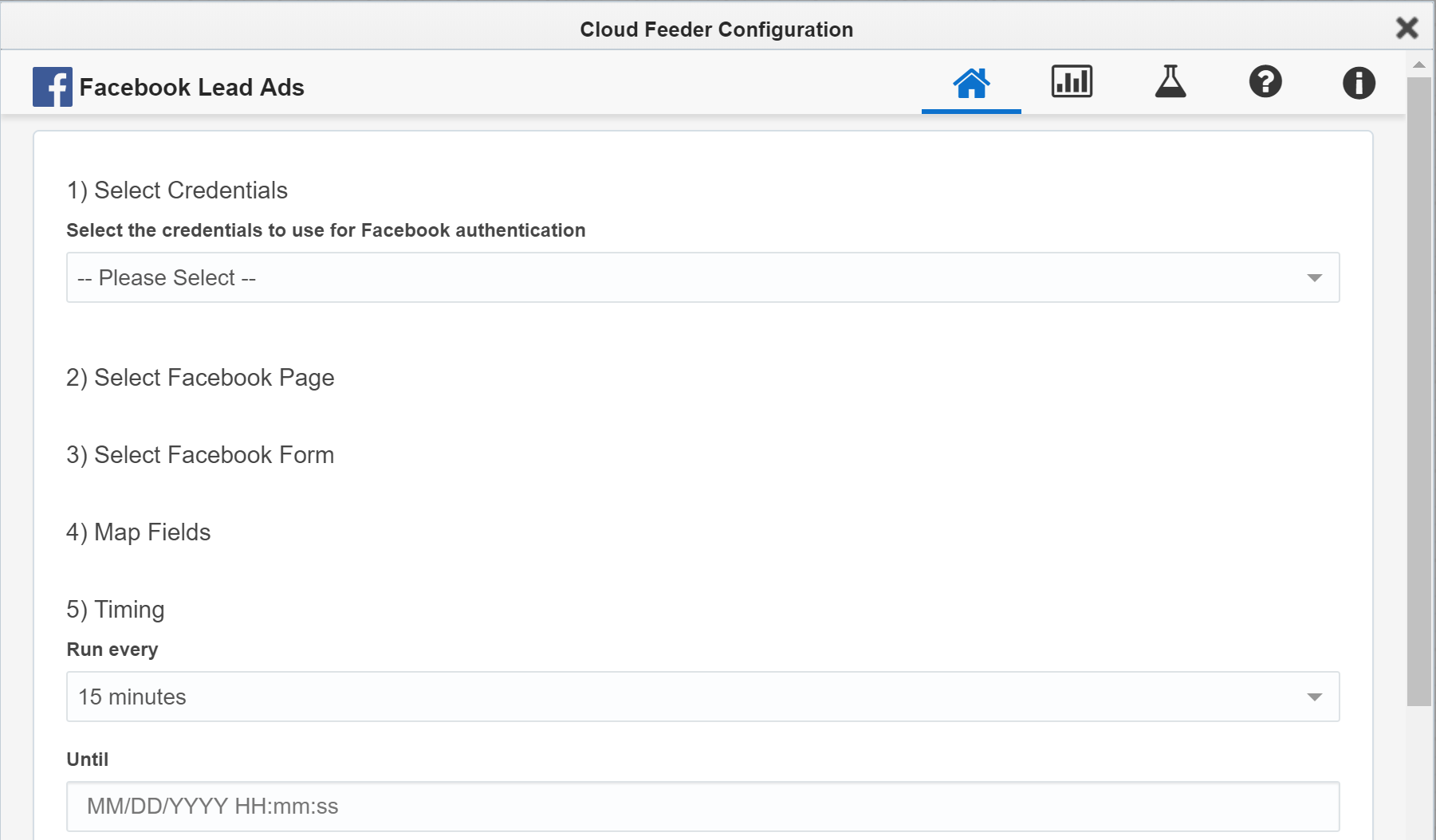Click the Until date input field
This screenshot has width=1436, height=840.
[702, 806]
